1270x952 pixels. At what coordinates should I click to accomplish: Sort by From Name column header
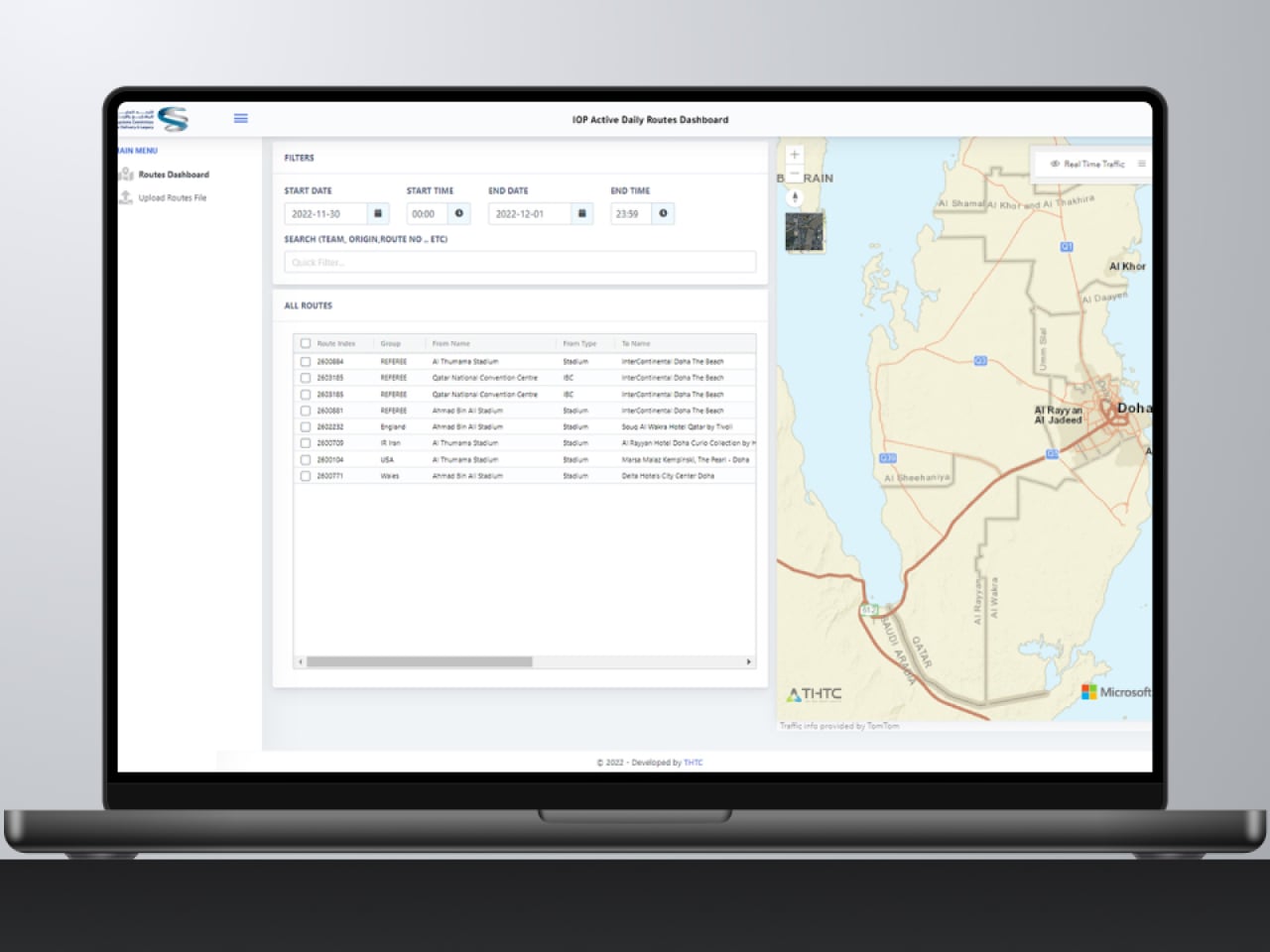(451, 343)
